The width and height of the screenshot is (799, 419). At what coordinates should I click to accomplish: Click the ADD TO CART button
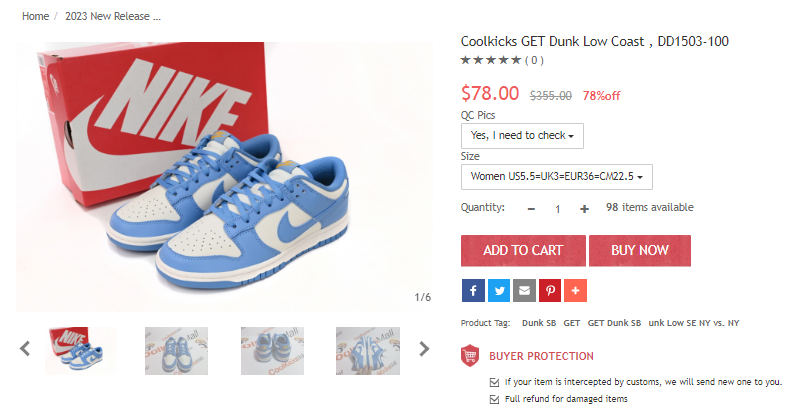523,250
